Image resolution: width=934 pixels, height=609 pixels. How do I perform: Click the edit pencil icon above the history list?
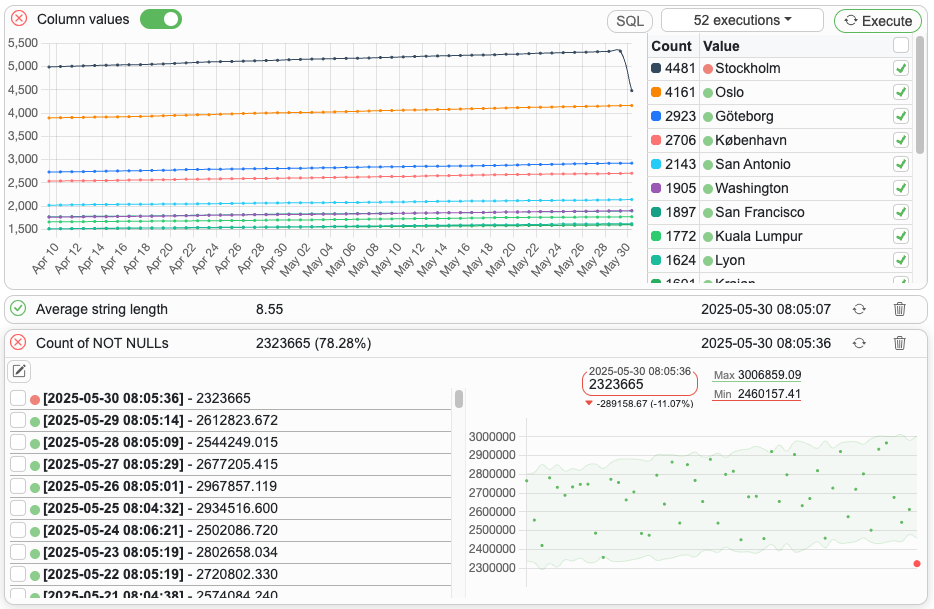tap(19, 371)
